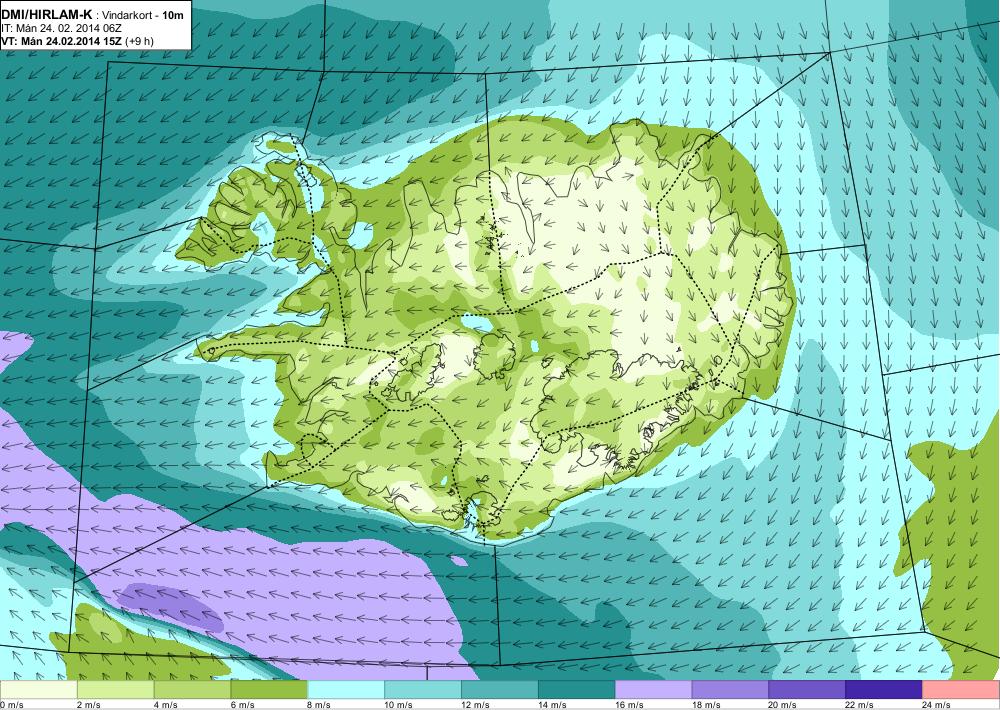Click the "24 m/s" legend label
The width and height of the screenshot is (1000, 710).
point(936,705)
